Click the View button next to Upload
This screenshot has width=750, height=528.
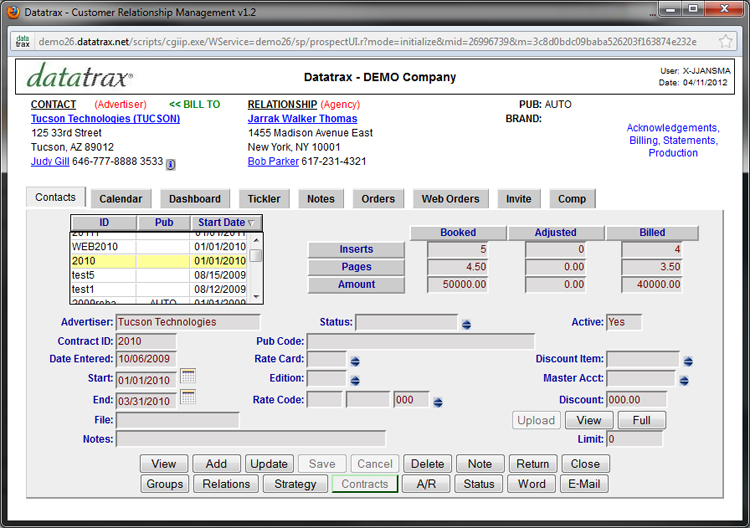[589, 420]
